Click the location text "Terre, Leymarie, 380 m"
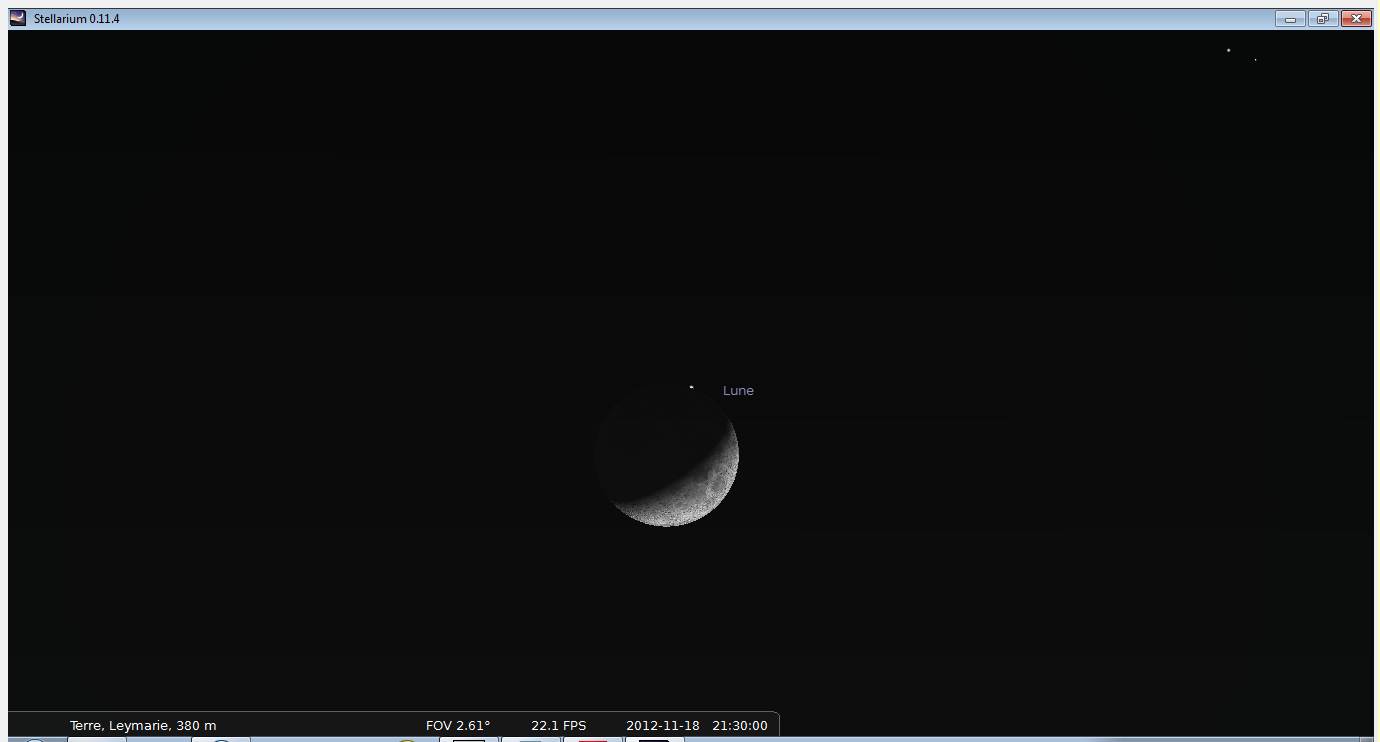Image resolution: width=1380 pixels, height=742 pixels. coord(143,726)
